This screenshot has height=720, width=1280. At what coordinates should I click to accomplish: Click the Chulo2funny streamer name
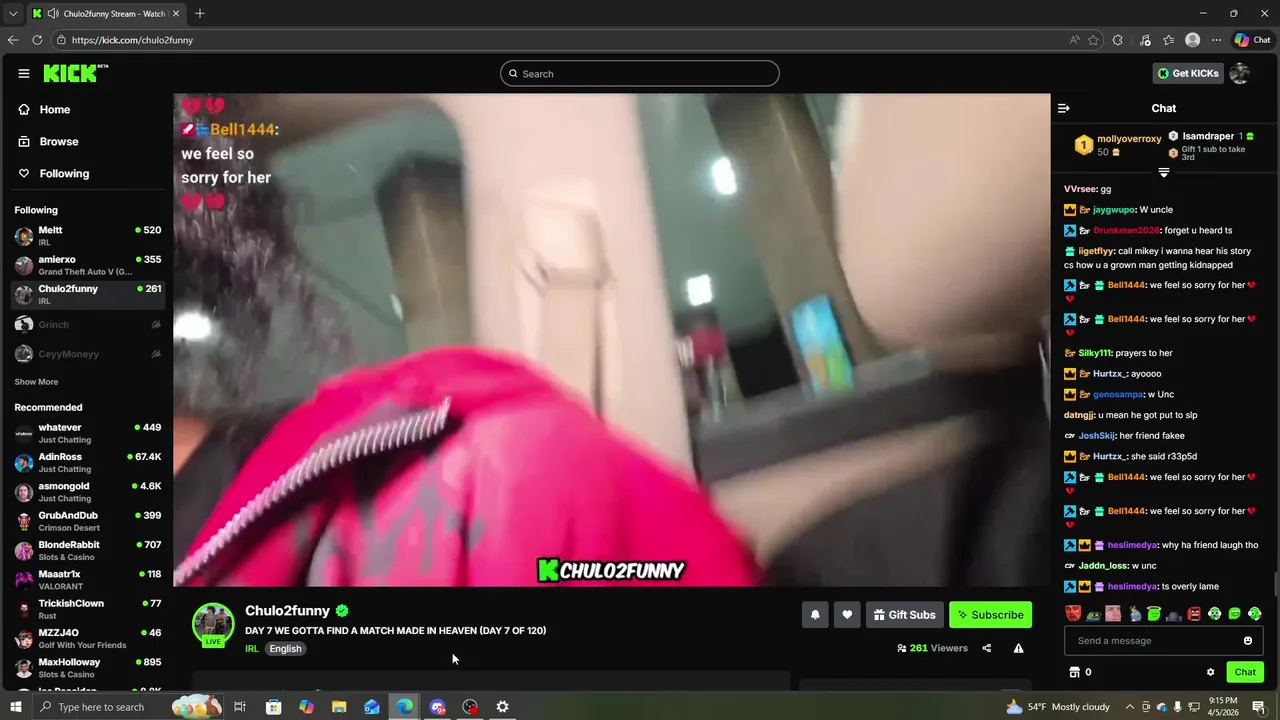click(287, 611)
